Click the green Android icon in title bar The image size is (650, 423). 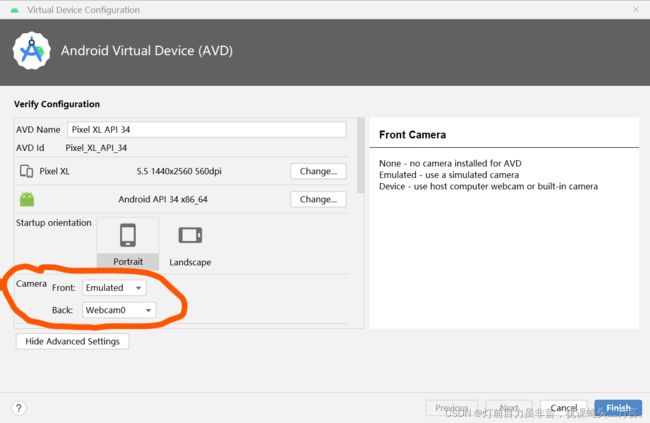point(15,10)
